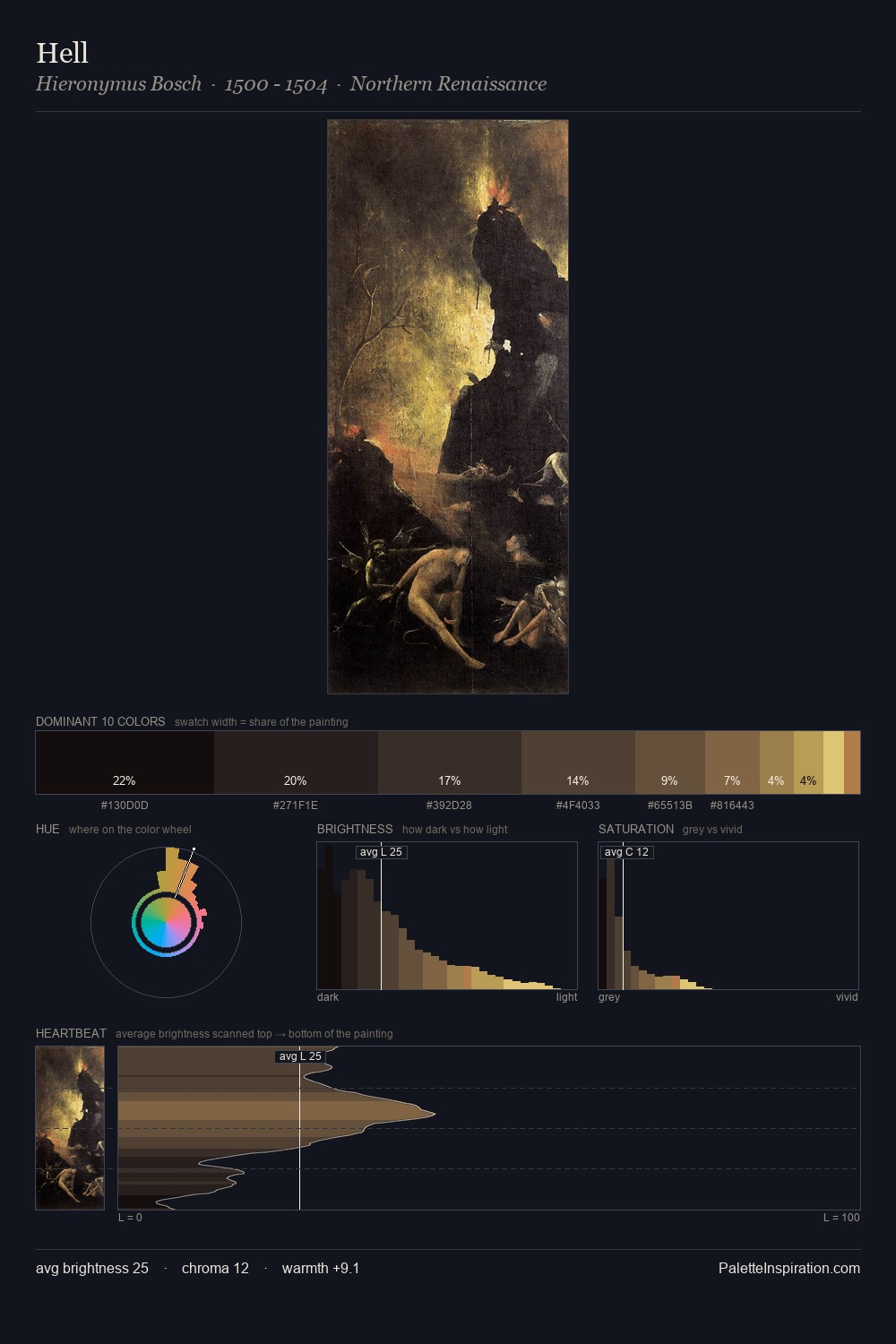Click "chroma 12" footer stat
The height and width of the screenshot is (1344, 896).
215,1268
